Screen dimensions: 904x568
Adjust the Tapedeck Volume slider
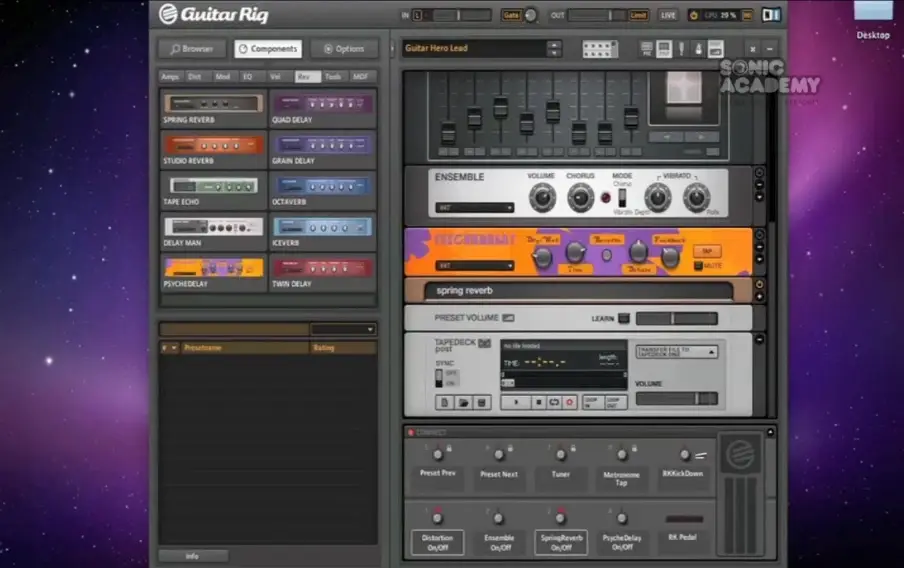[676, 398]
